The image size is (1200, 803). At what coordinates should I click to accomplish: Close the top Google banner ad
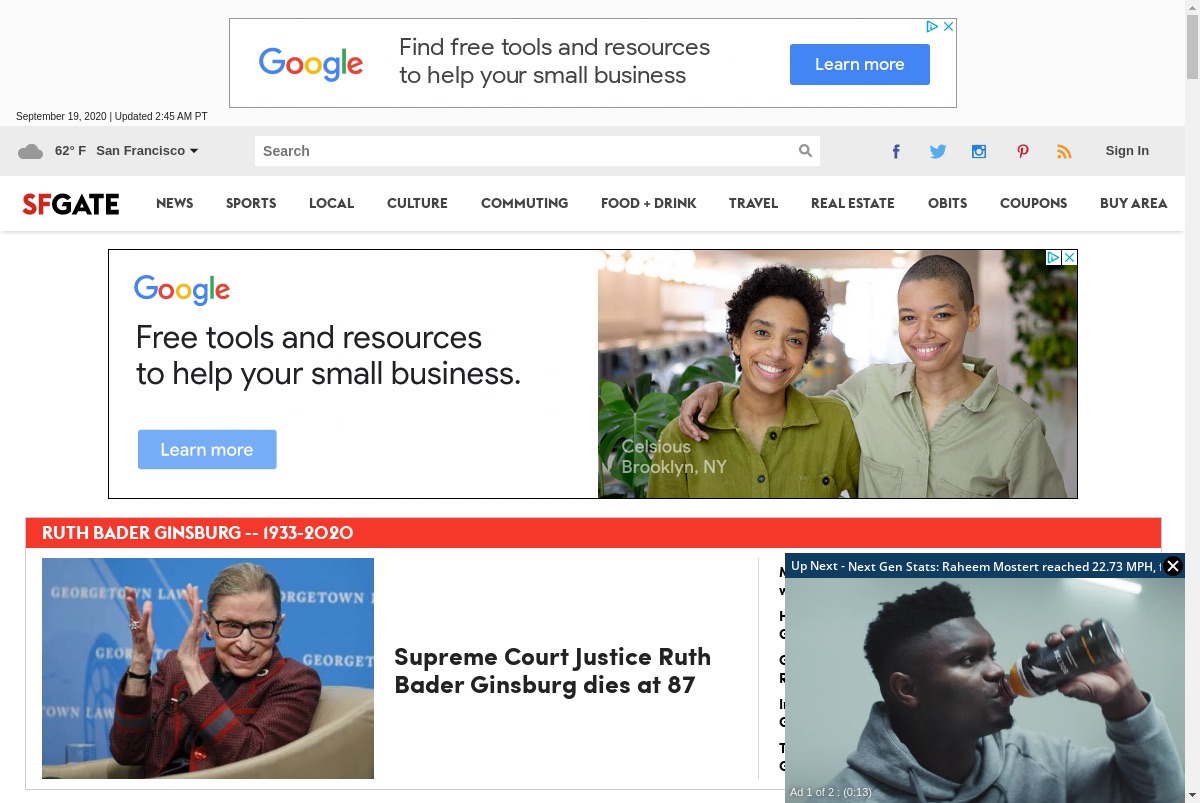coord(949,26)
